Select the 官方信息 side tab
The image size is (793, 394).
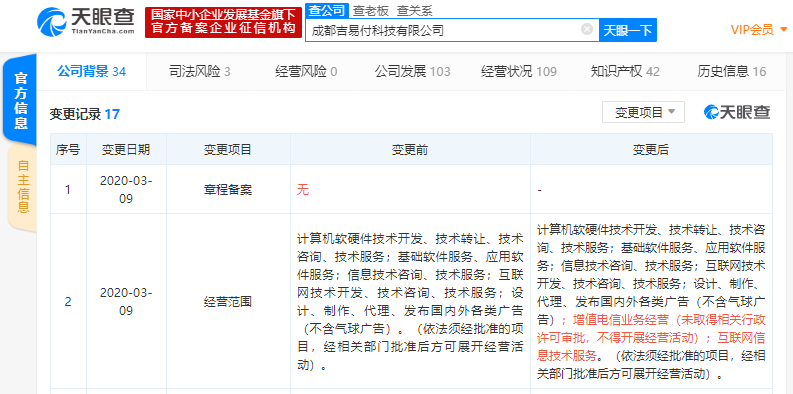[20, 101]
